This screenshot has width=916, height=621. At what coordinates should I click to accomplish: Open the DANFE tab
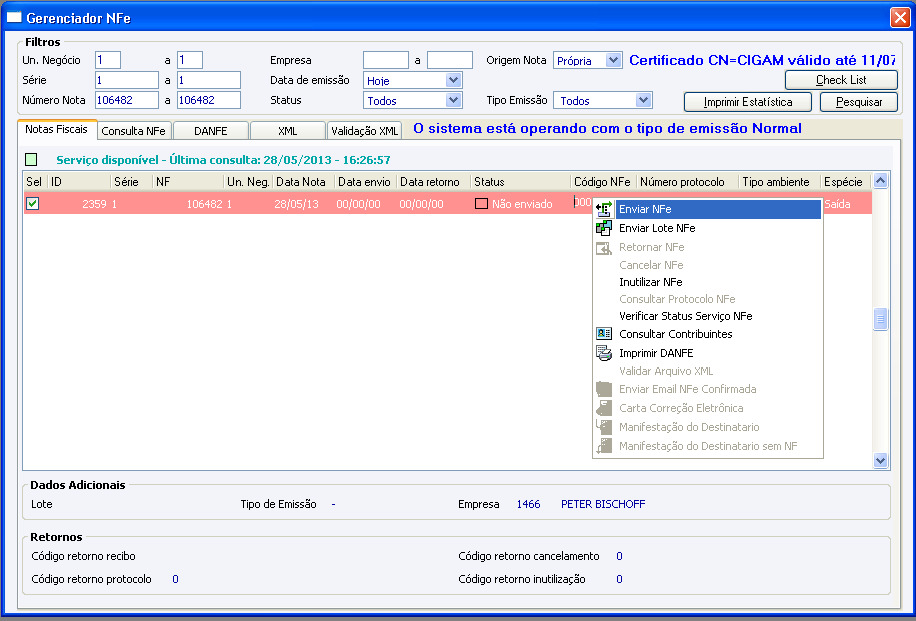(211, 131)
